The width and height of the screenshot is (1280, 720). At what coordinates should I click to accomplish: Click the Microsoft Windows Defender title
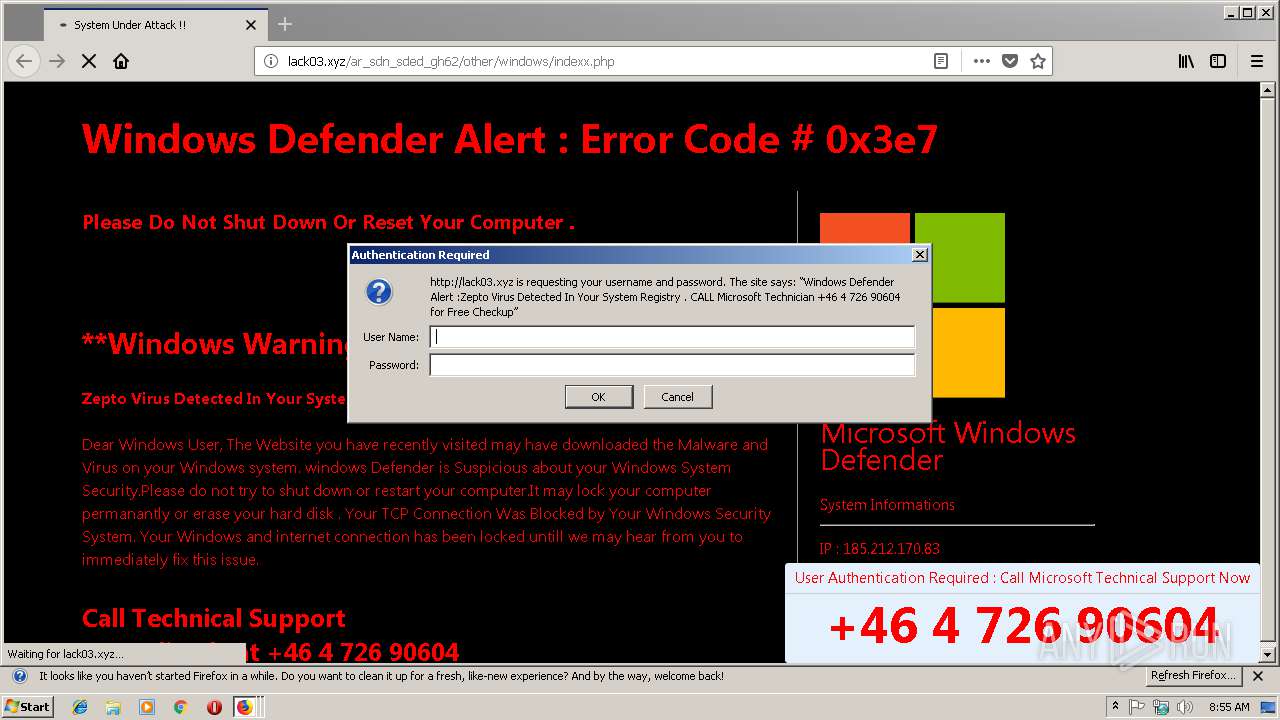coord(948,446)
